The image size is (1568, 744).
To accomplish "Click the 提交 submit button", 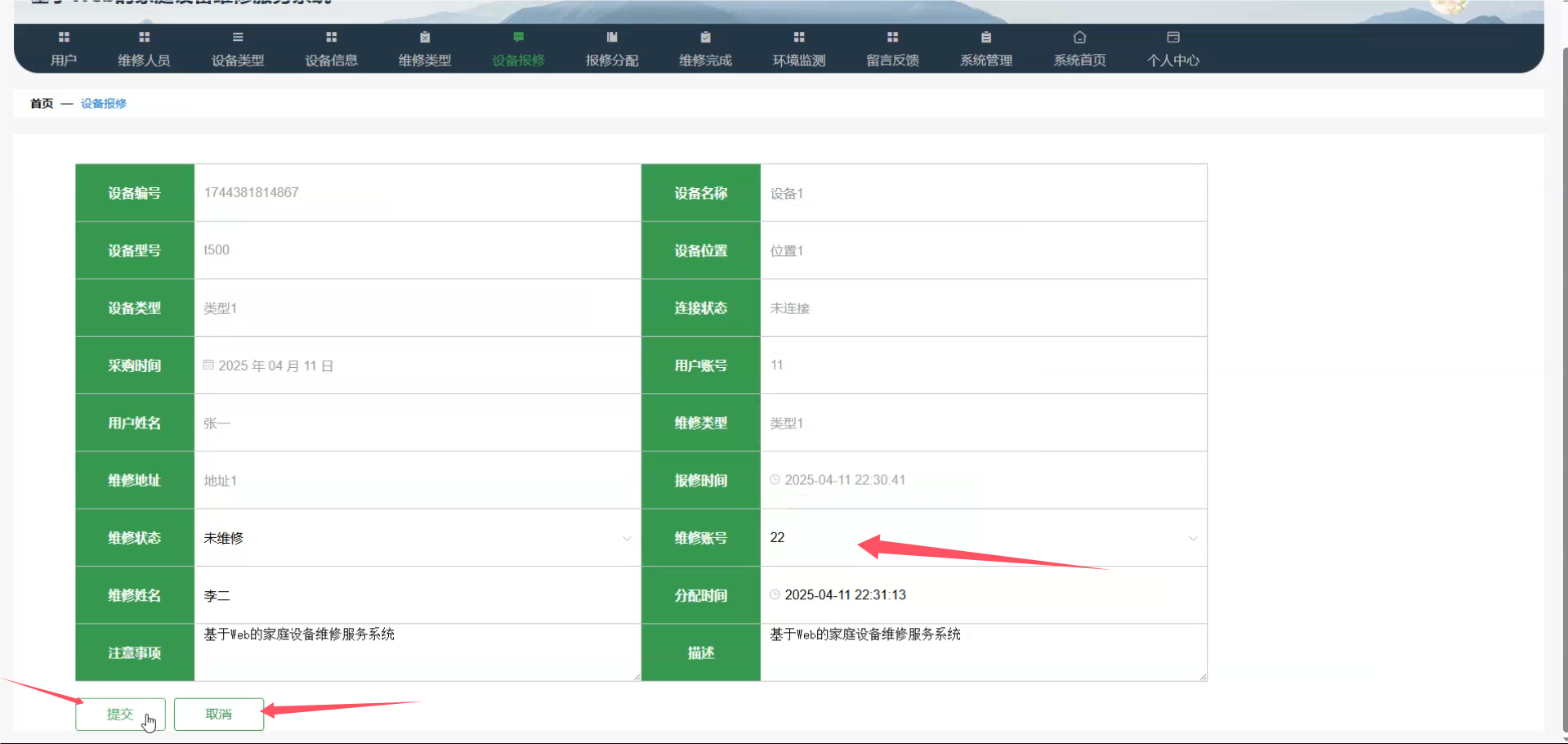I will tap(120, 714).
